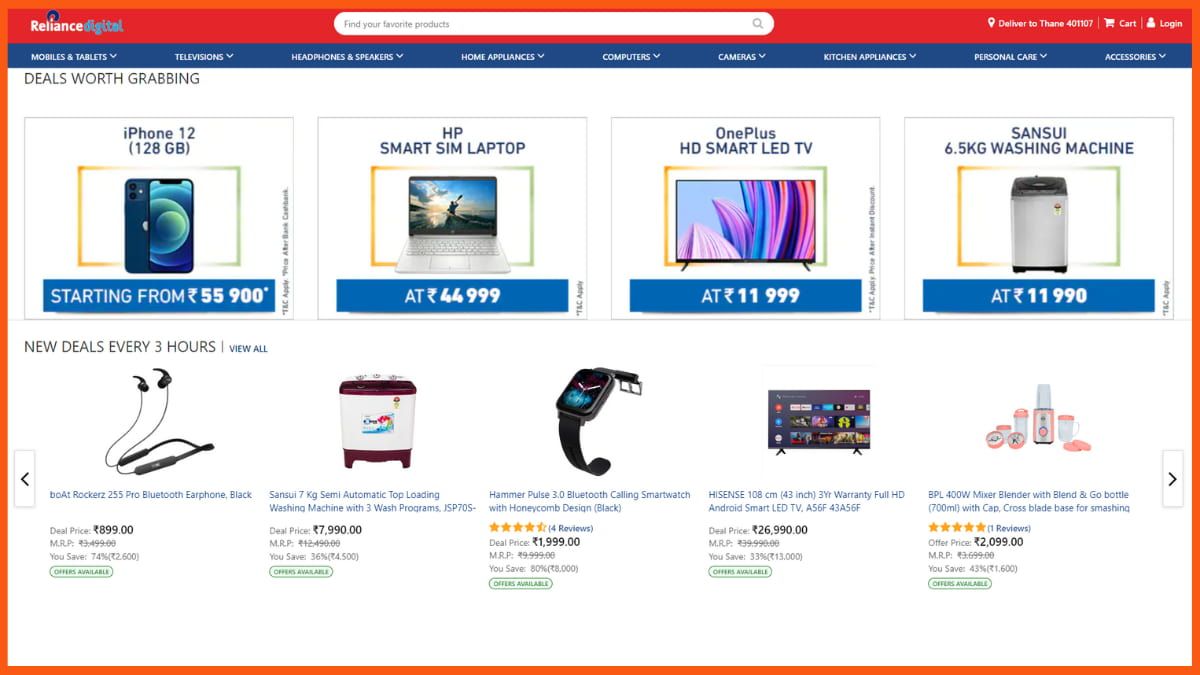
Task: Expand Home Appliances dropdown
Action: click(503, 57)
